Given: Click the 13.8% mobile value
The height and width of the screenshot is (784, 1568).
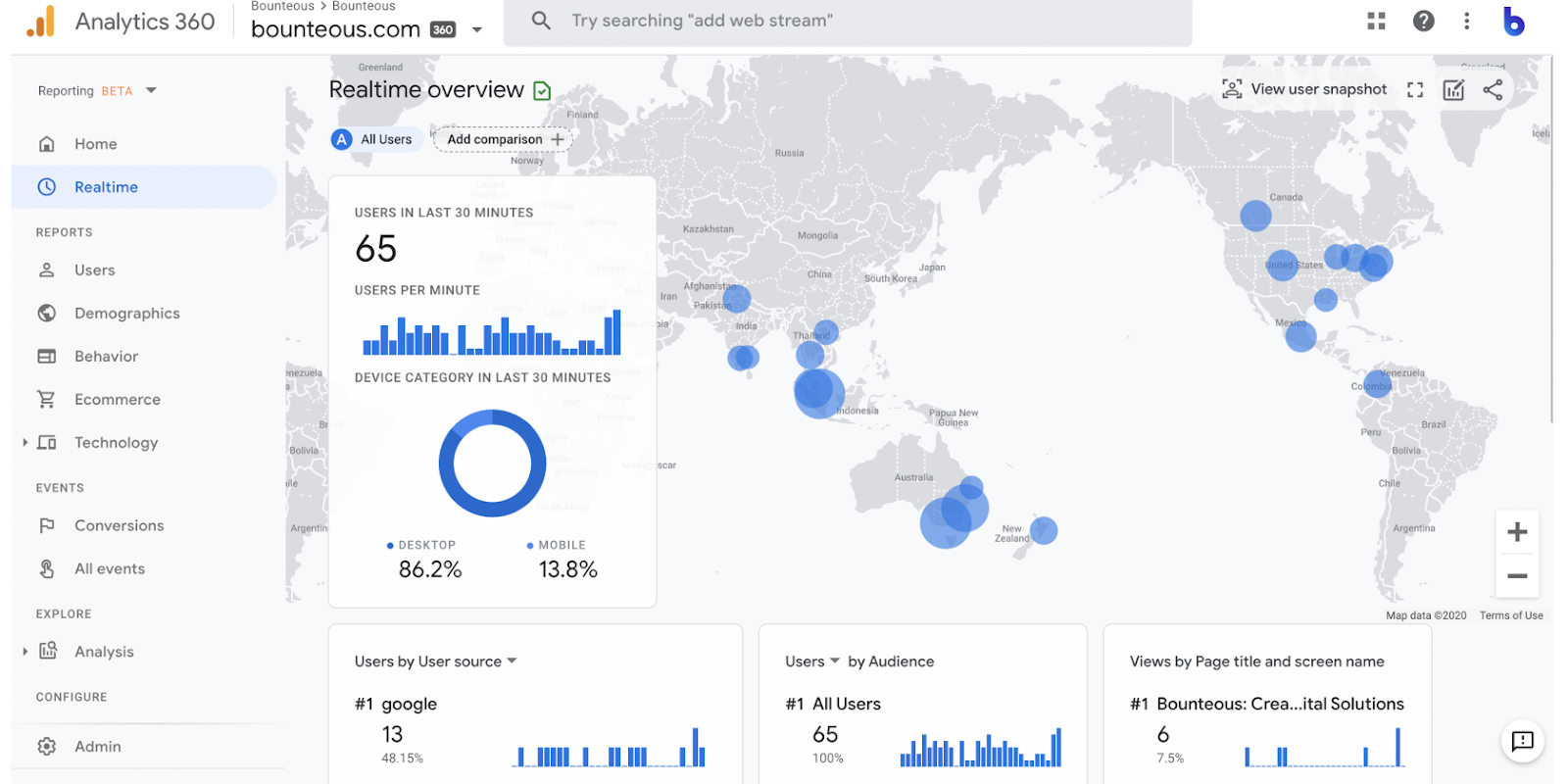Looking at the screenshot, I should [568, 569].
